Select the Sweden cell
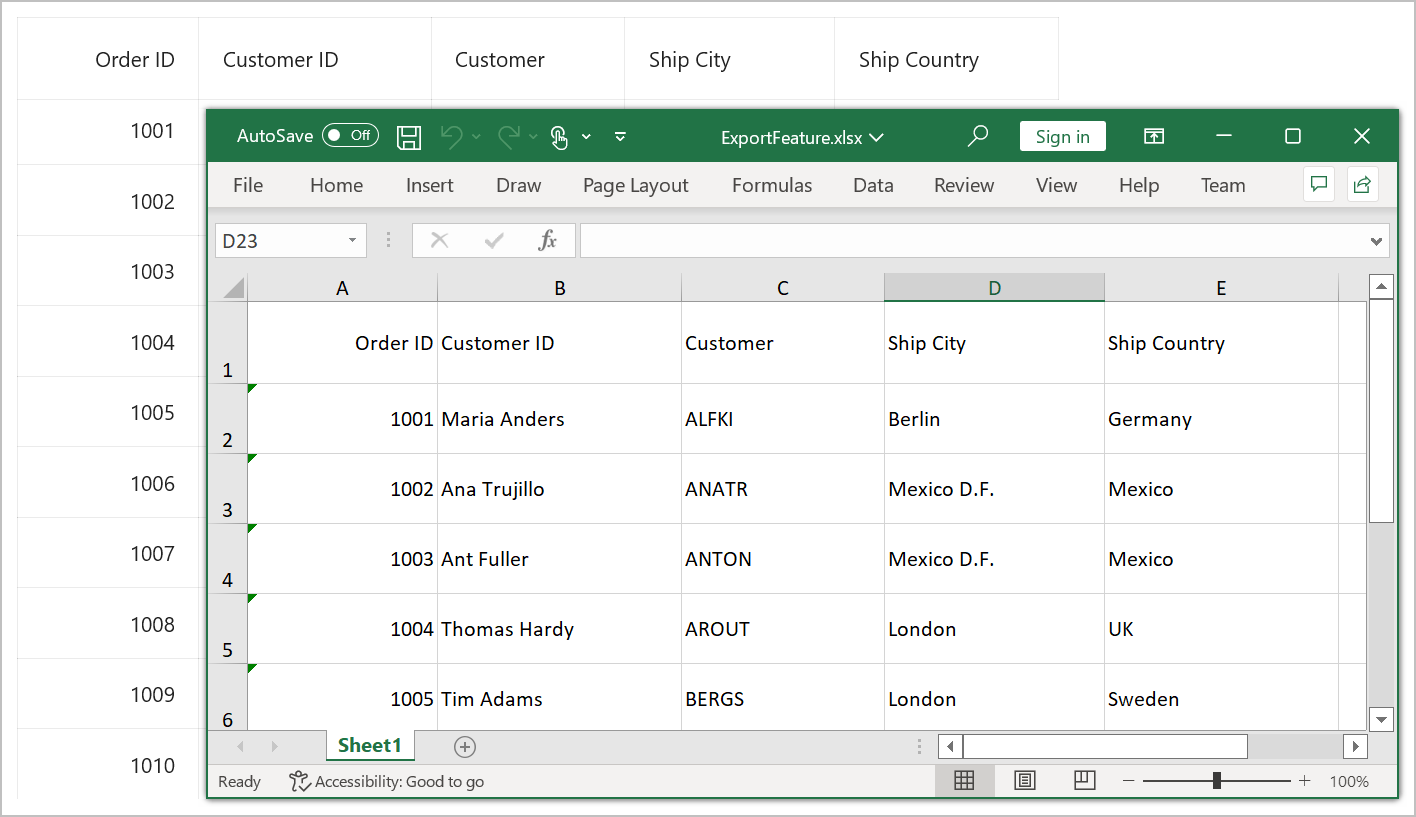This screenshot has width=1416, height=817. pyautogui.click(x=1221, y=699)
